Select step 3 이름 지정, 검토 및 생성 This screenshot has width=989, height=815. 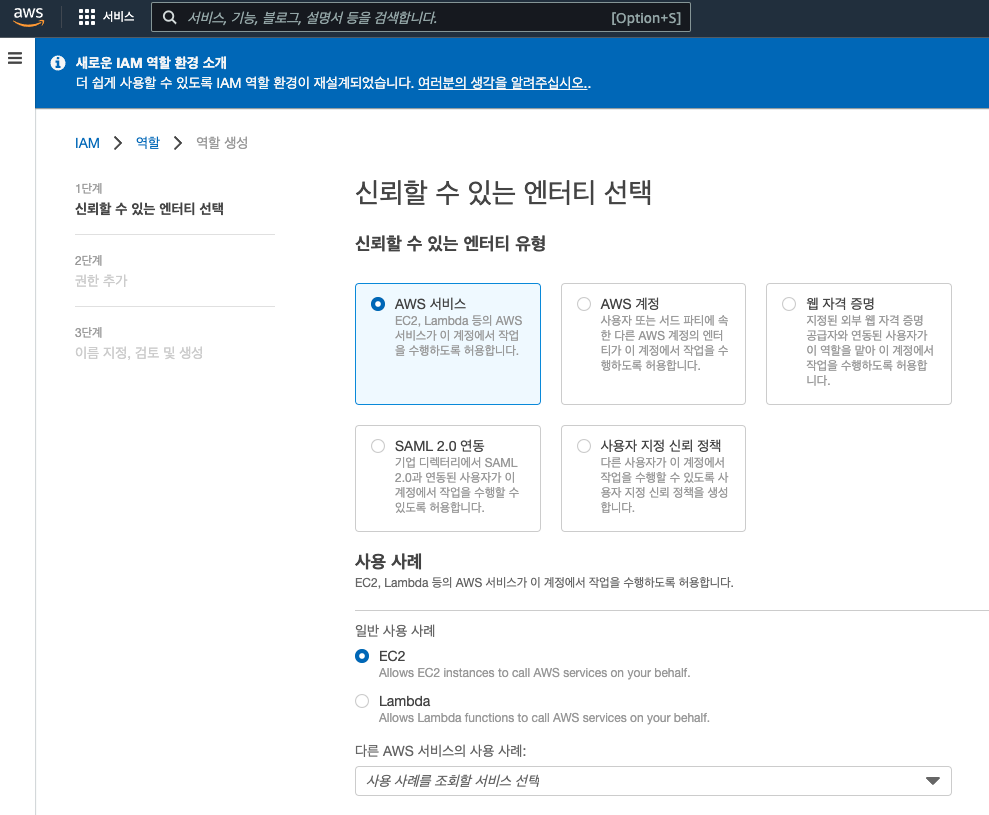(139, 353)
